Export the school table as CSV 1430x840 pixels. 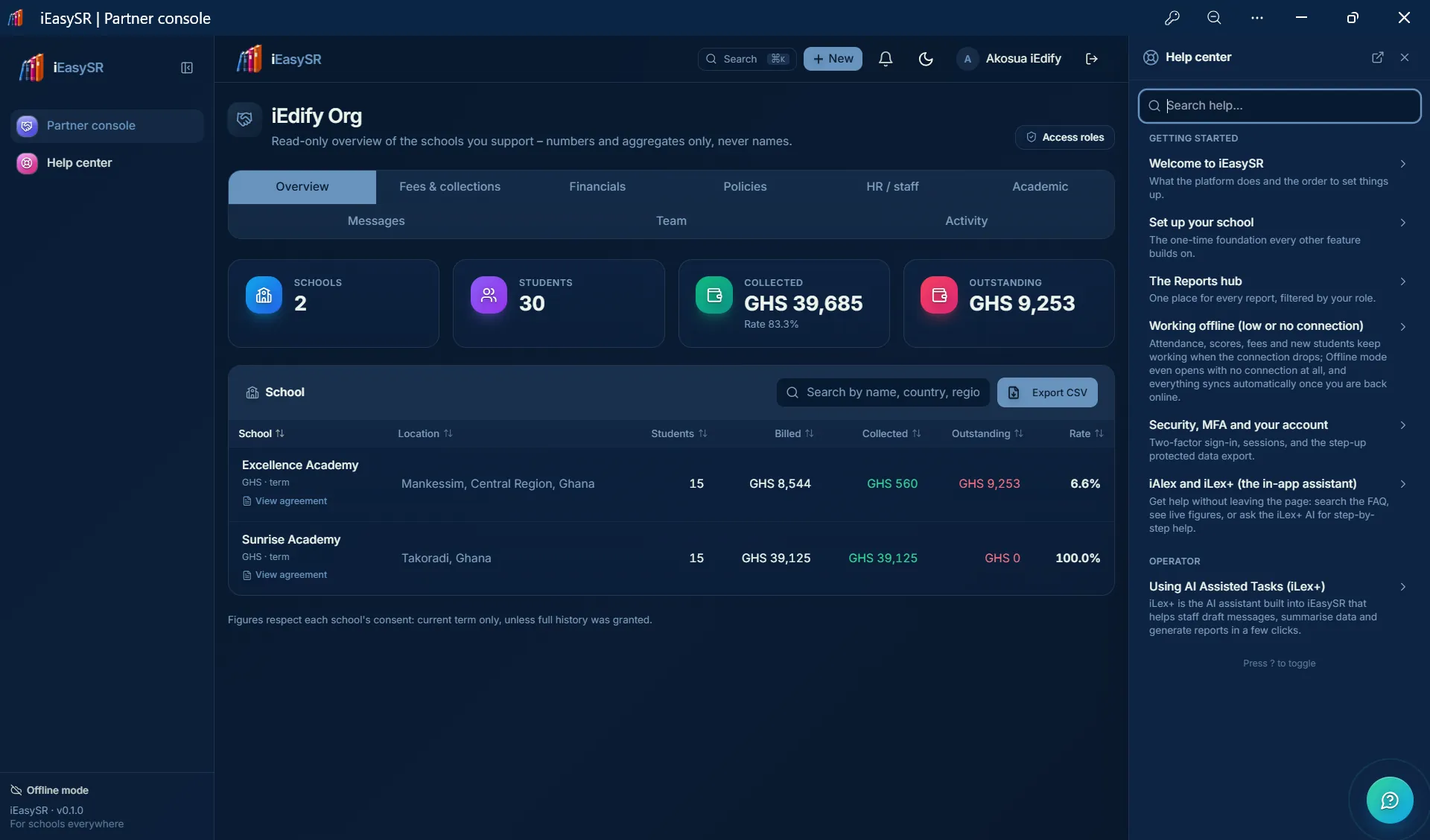point(1047,392)
